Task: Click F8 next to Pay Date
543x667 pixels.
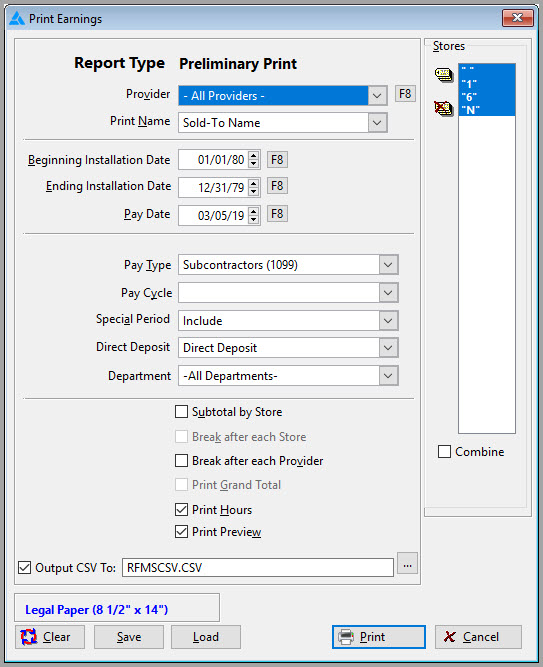Action: (277, 214)
